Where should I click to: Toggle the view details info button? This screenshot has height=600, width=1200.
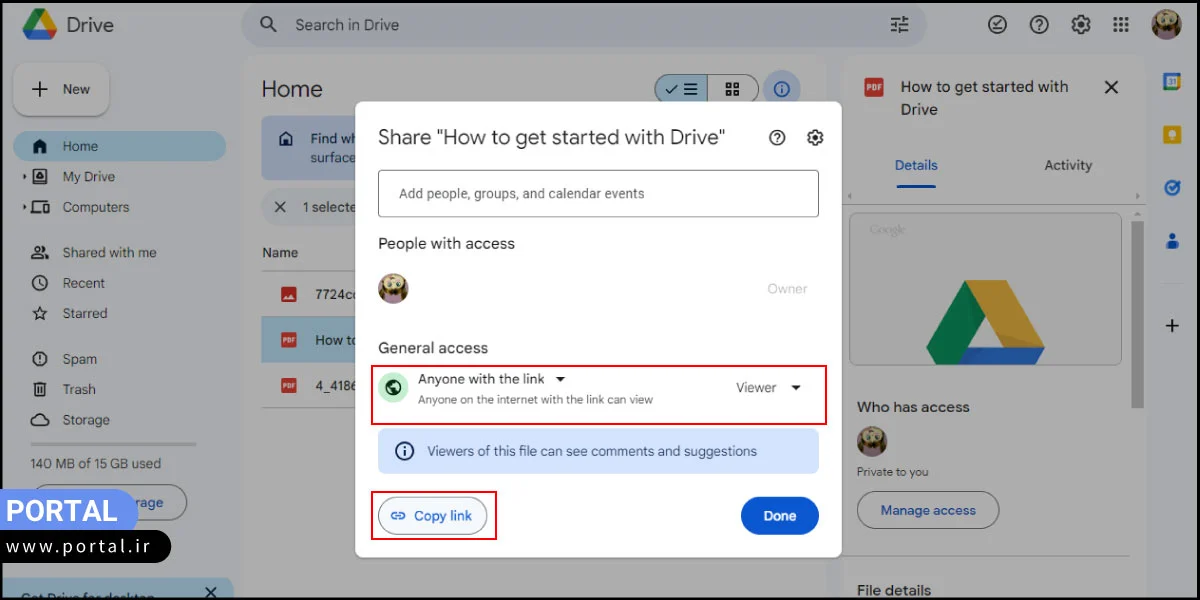click(x=782, y=89)
